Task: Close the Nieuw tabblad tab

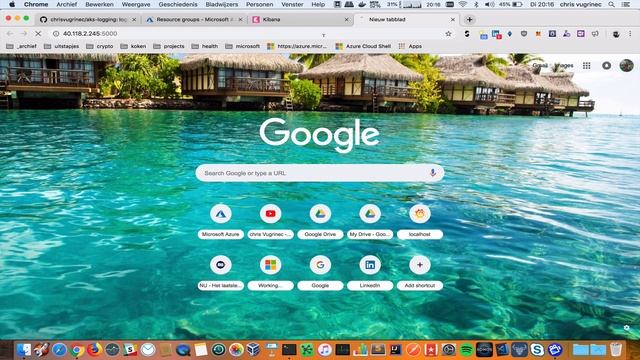Action: [453, 20]
